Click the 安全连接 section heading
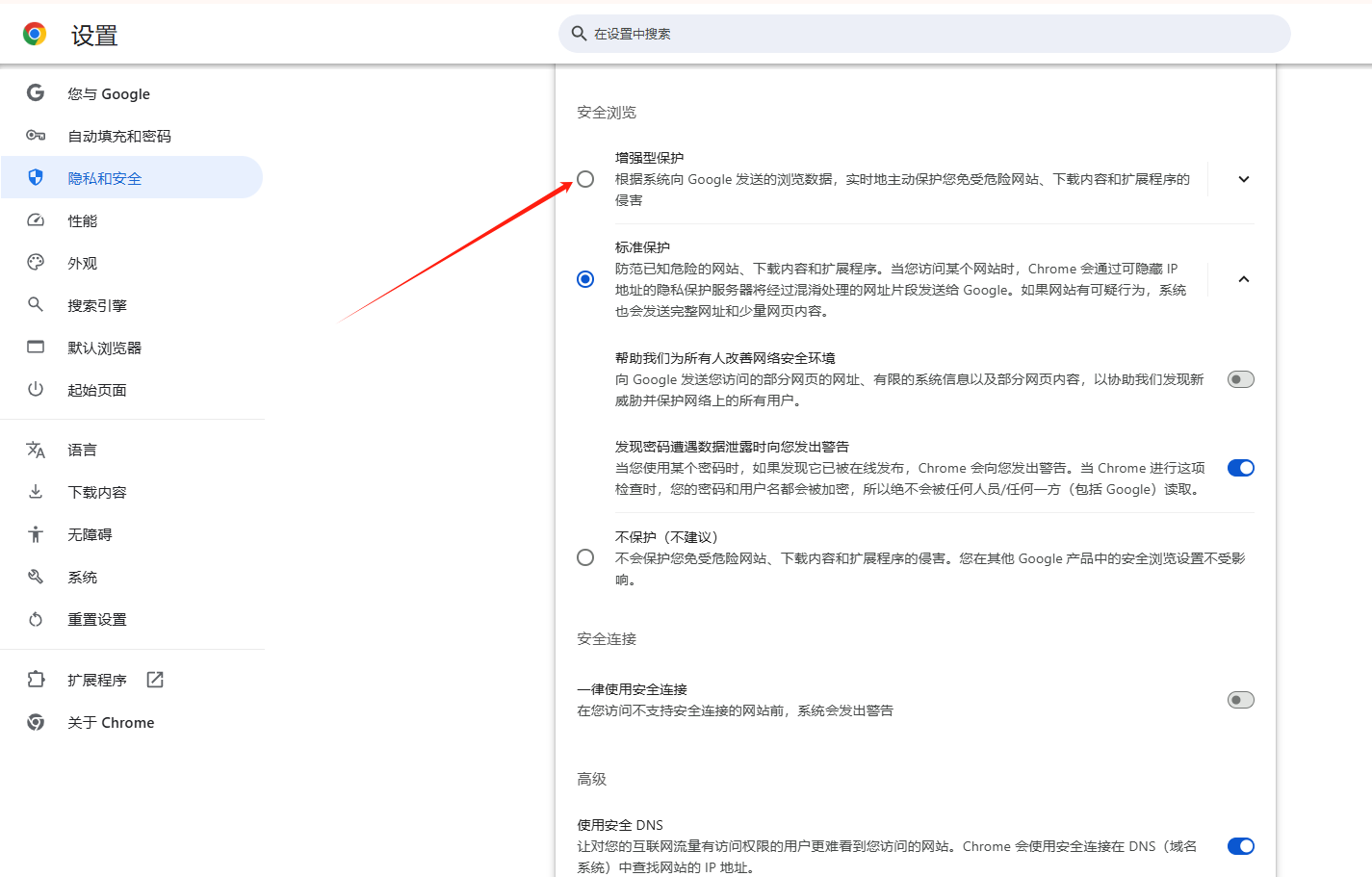The width and height of the screenshot is (1372, 877). pos(607,639)
